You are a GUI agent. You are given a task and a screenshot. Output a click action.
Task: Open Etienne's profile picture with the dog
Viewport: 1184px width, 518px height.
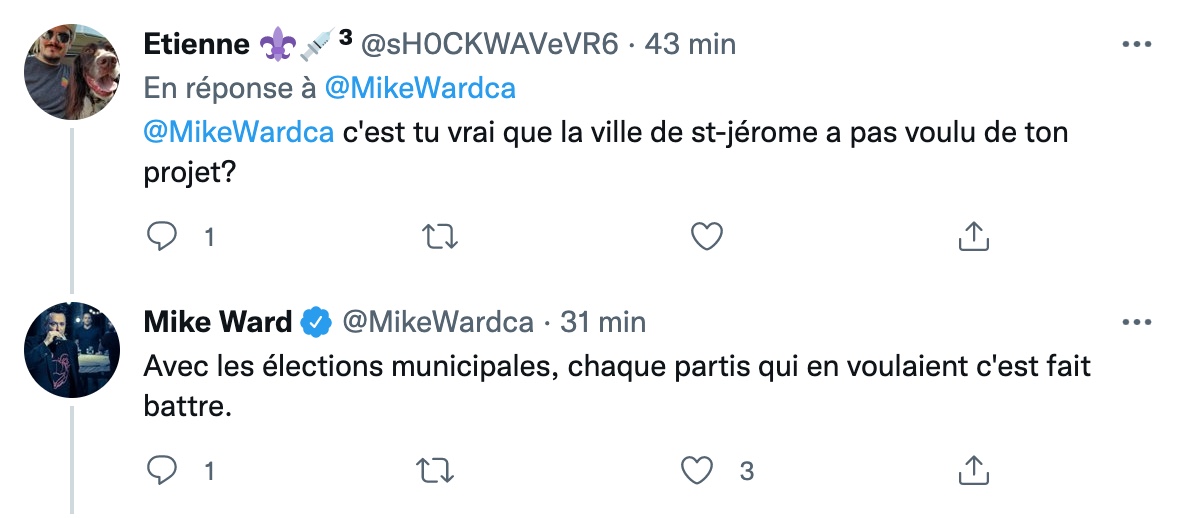[72, 72]
